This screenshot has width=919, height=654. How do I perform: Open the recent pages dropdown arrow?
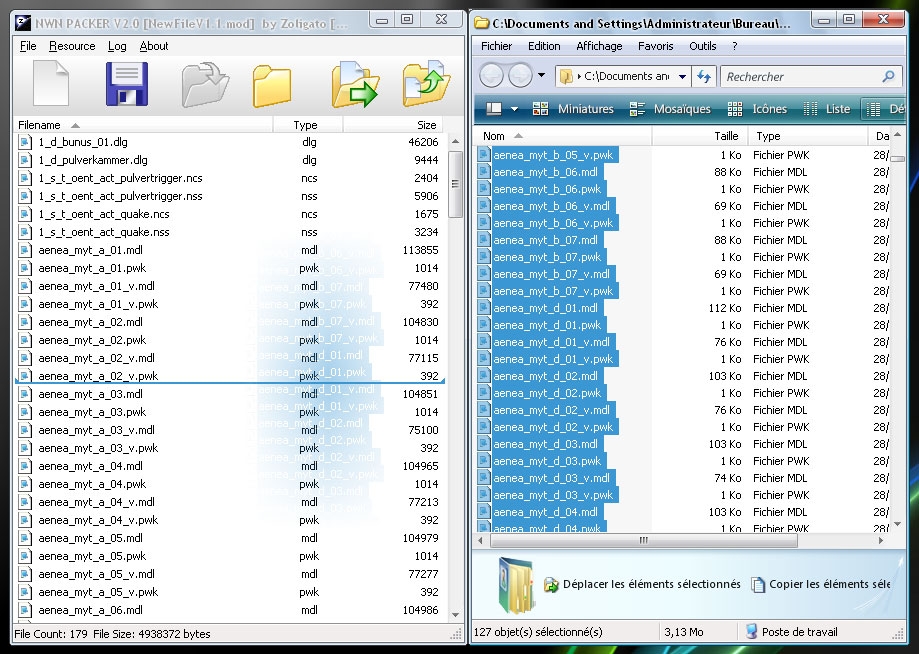(542, 76)
